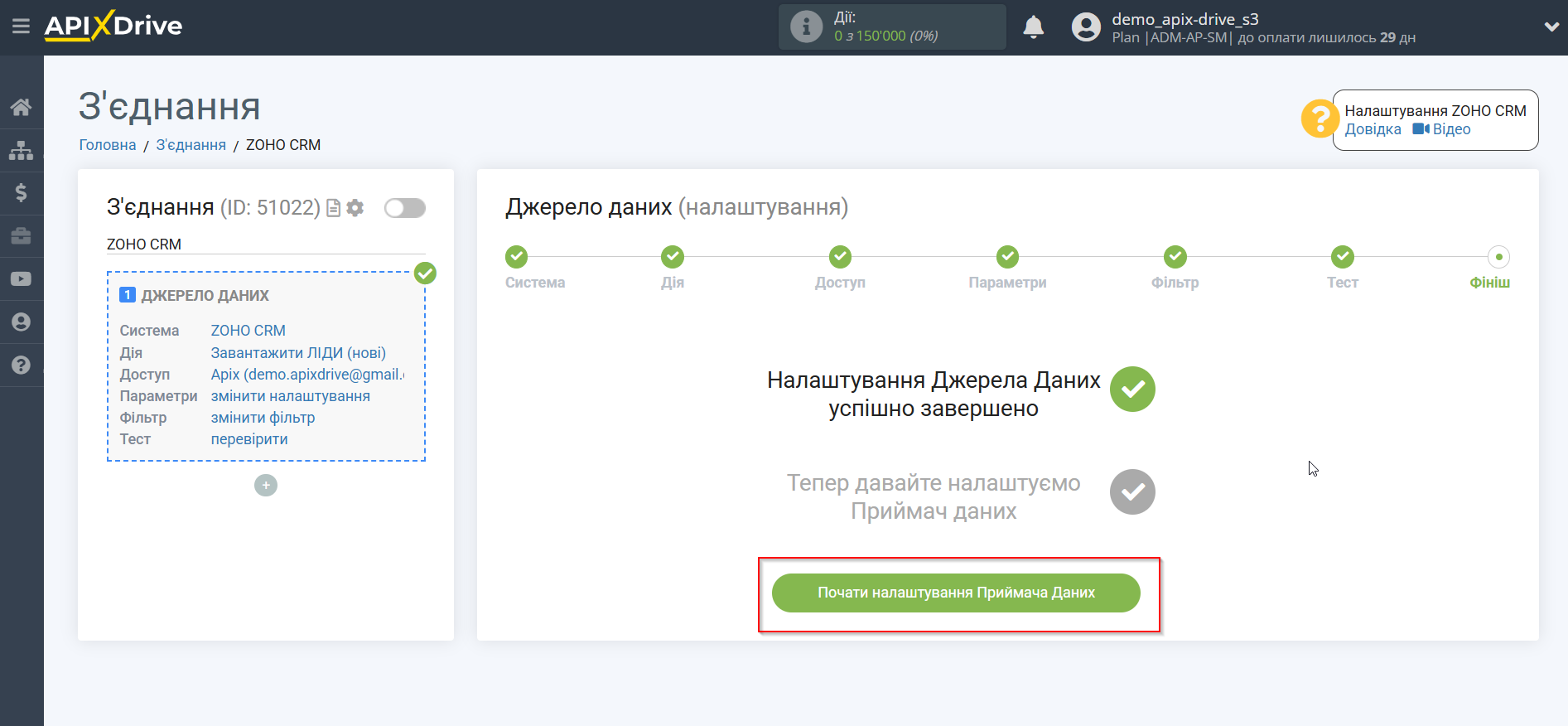Edit the ZOHO CRM connection name field
Viewport: 1568px width, 726px height.
pos(266,244)
